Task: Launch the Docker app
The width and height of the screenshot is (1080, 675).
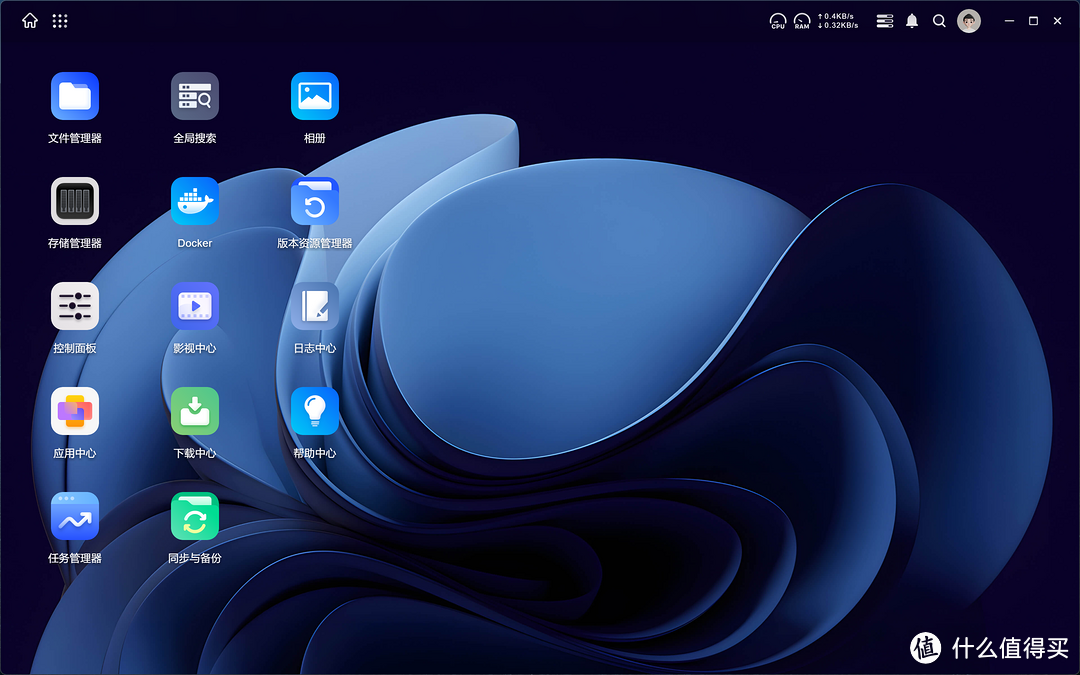Action: [195, 202]
